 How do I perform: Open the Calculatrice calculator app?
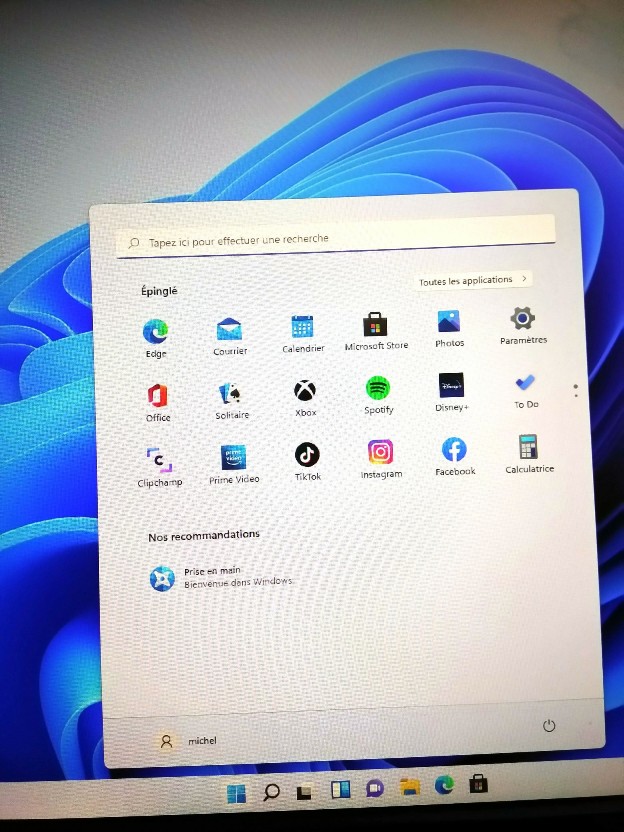[x=529, y=454]
